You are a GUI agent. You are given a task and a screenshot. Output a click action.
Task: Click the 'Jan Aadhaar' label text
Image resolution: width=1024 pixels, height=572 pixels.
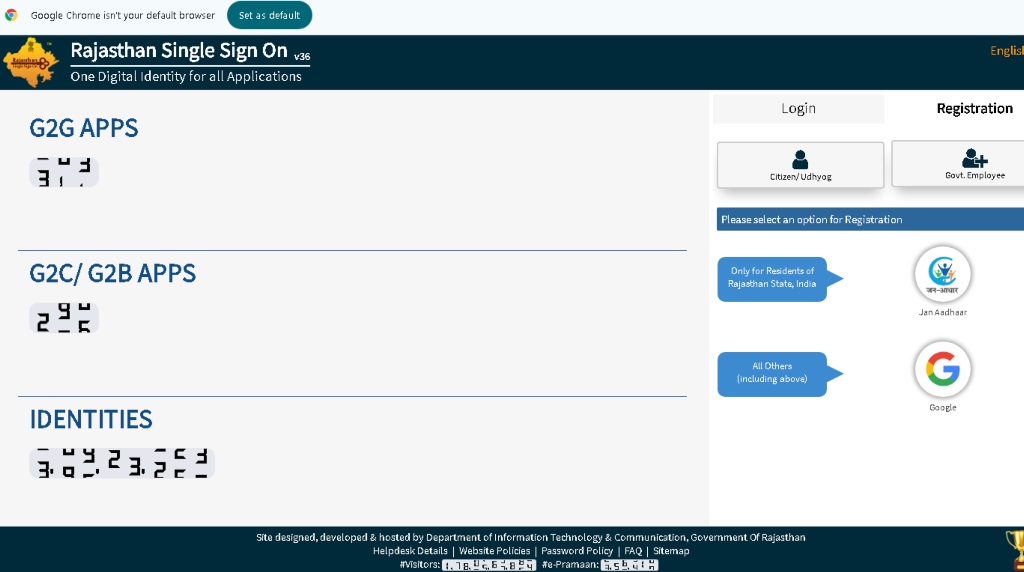942,312
